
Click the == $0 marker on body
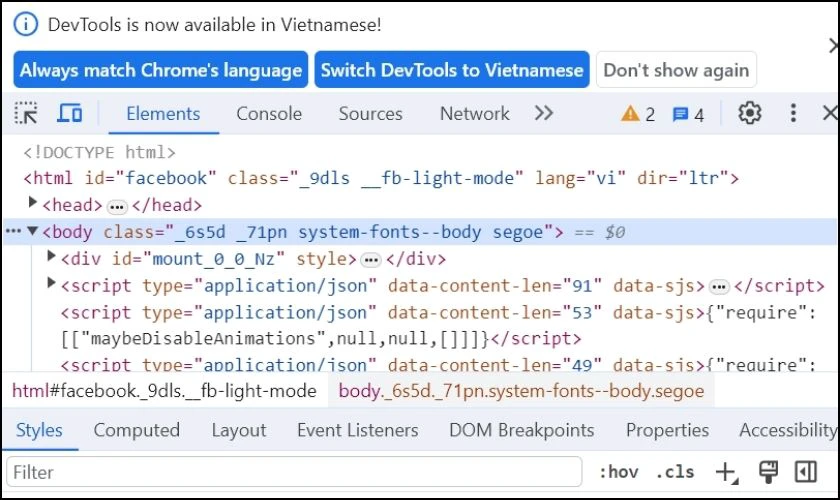coord(599,232)
